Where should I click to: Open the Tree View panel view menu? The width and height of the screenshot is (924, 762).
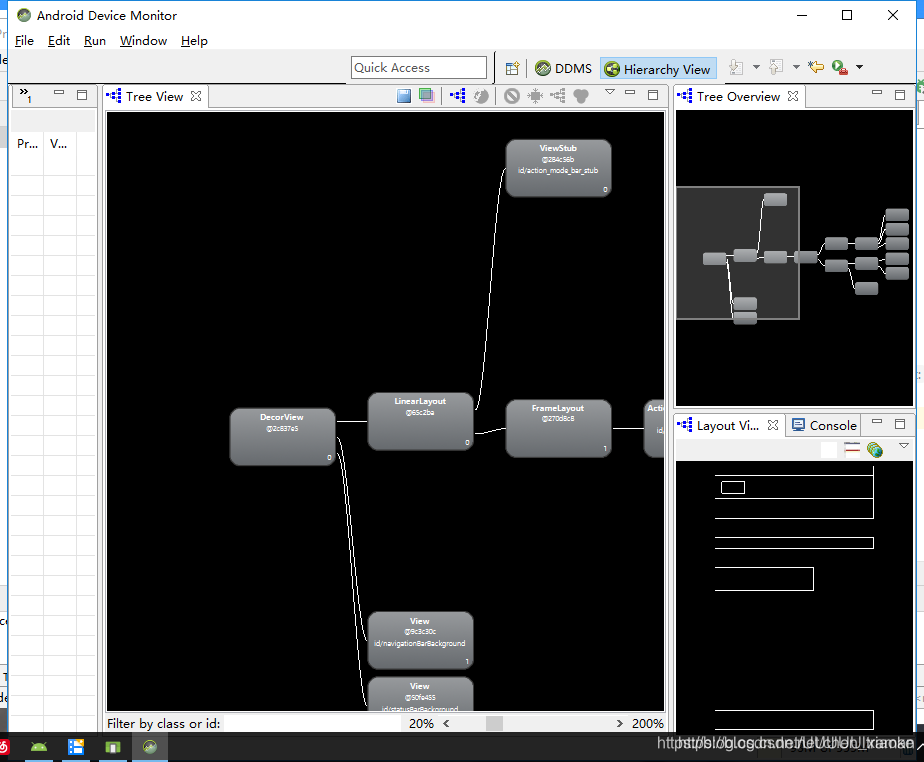(x=610, y=92)
